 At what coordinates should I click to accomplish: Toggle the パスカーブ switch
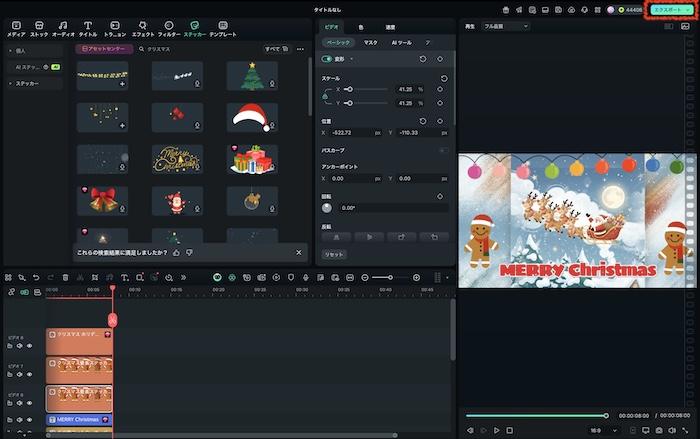click(442, 150)
